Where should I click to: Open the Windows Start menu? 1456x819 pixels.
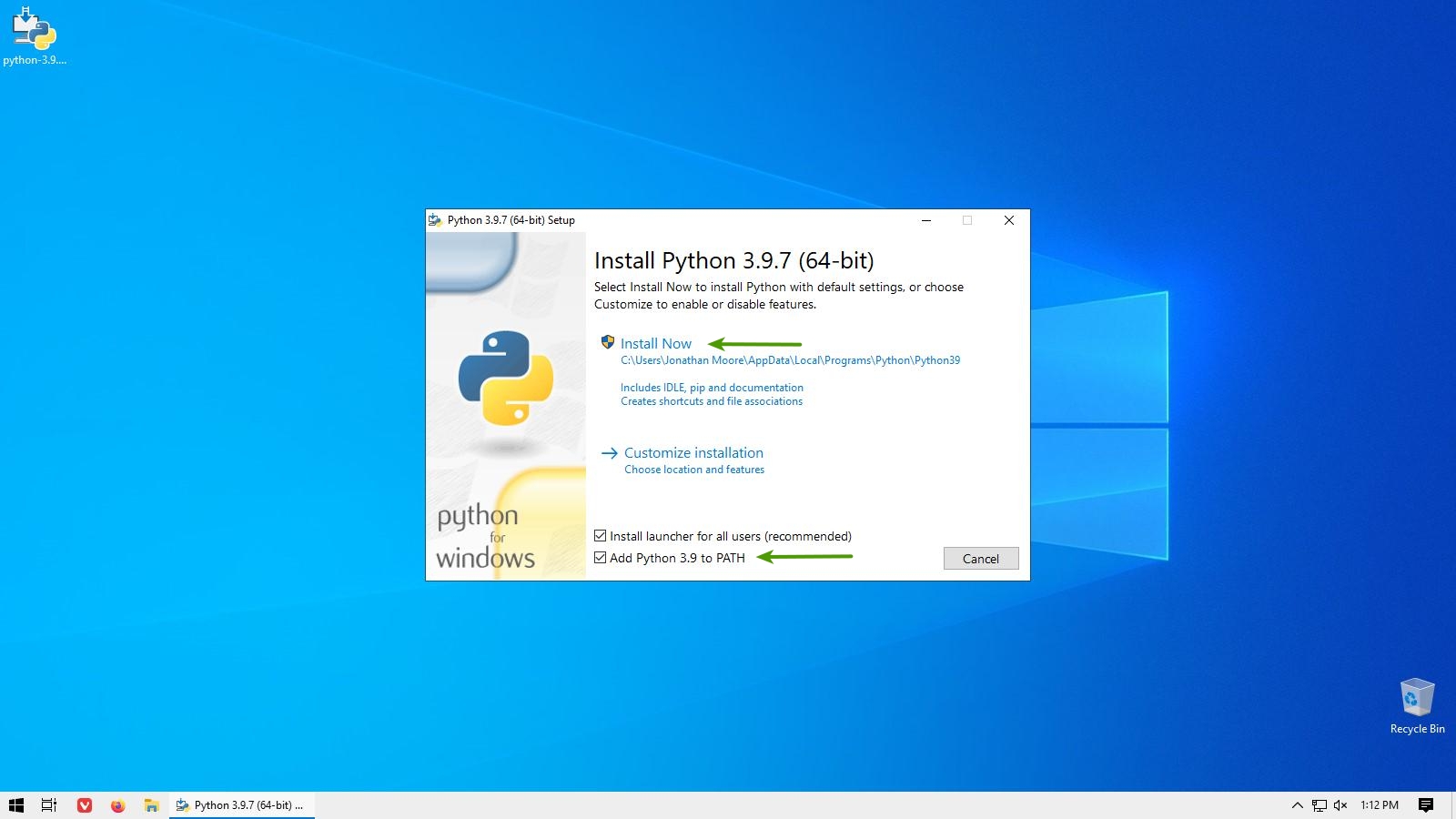pyautogui.click(x=16, y=805)
